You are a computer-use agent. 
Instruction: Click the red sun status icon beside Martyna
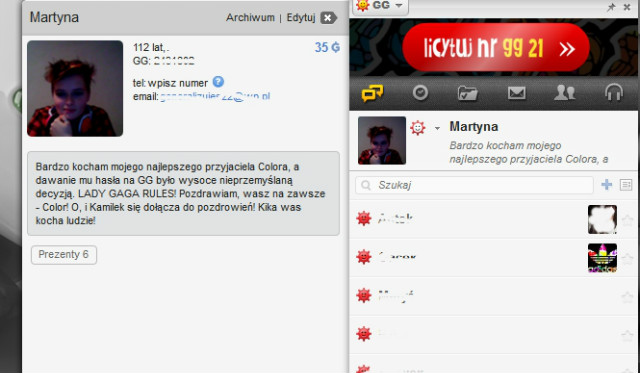pyautogui.click(x=418, y=128)
